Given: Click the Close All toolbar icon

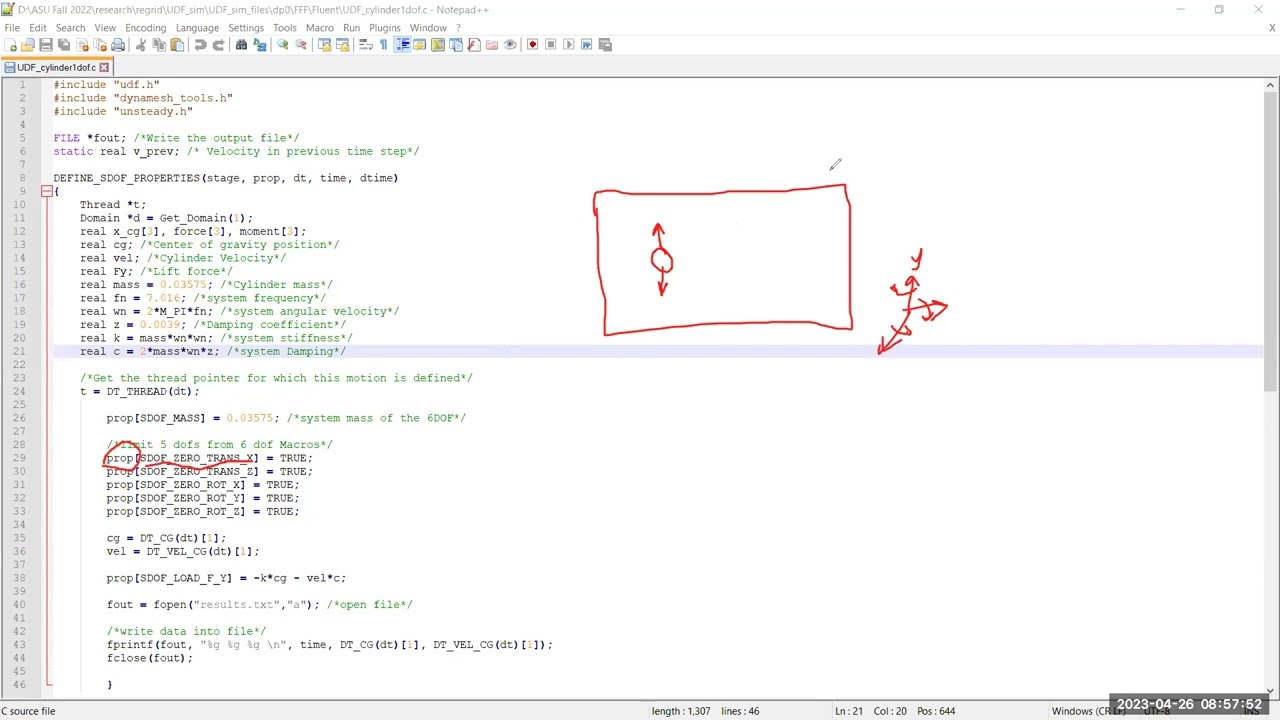Looking at the screenshot, I should click(100, 45).
